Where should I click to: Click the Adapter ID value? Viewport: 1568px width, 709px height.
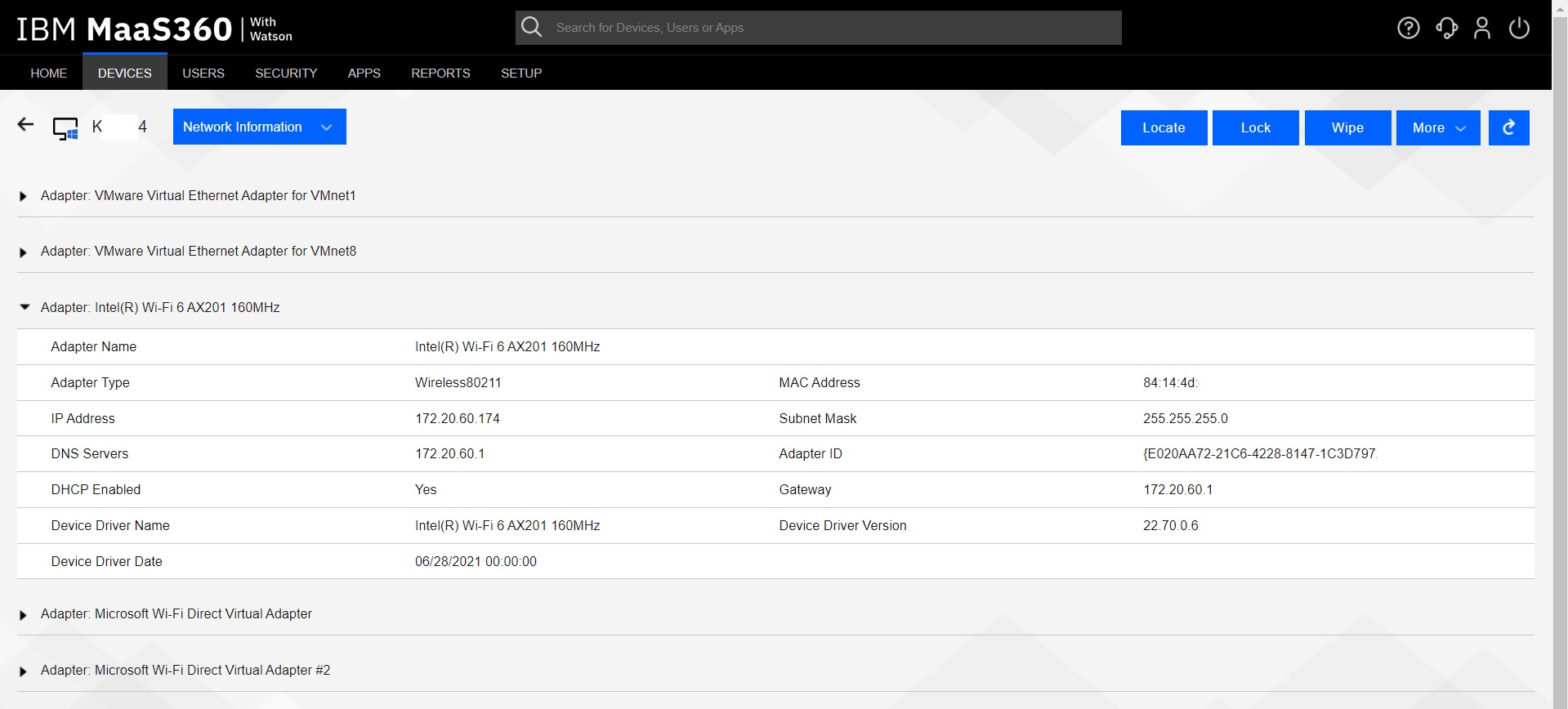(x=1260, y=453)
